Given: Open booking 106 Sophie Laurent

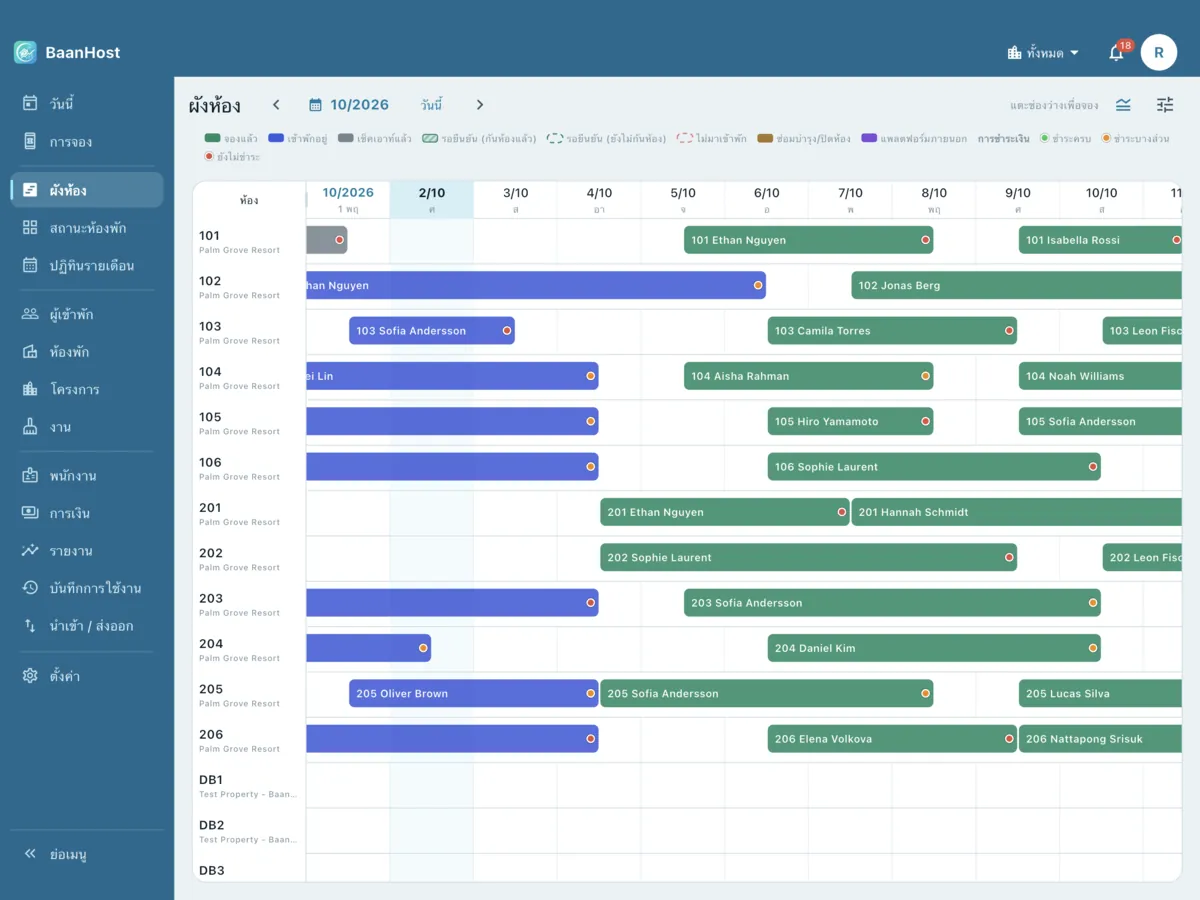Looking at the screenshot, I should click(x=934, y=467).
